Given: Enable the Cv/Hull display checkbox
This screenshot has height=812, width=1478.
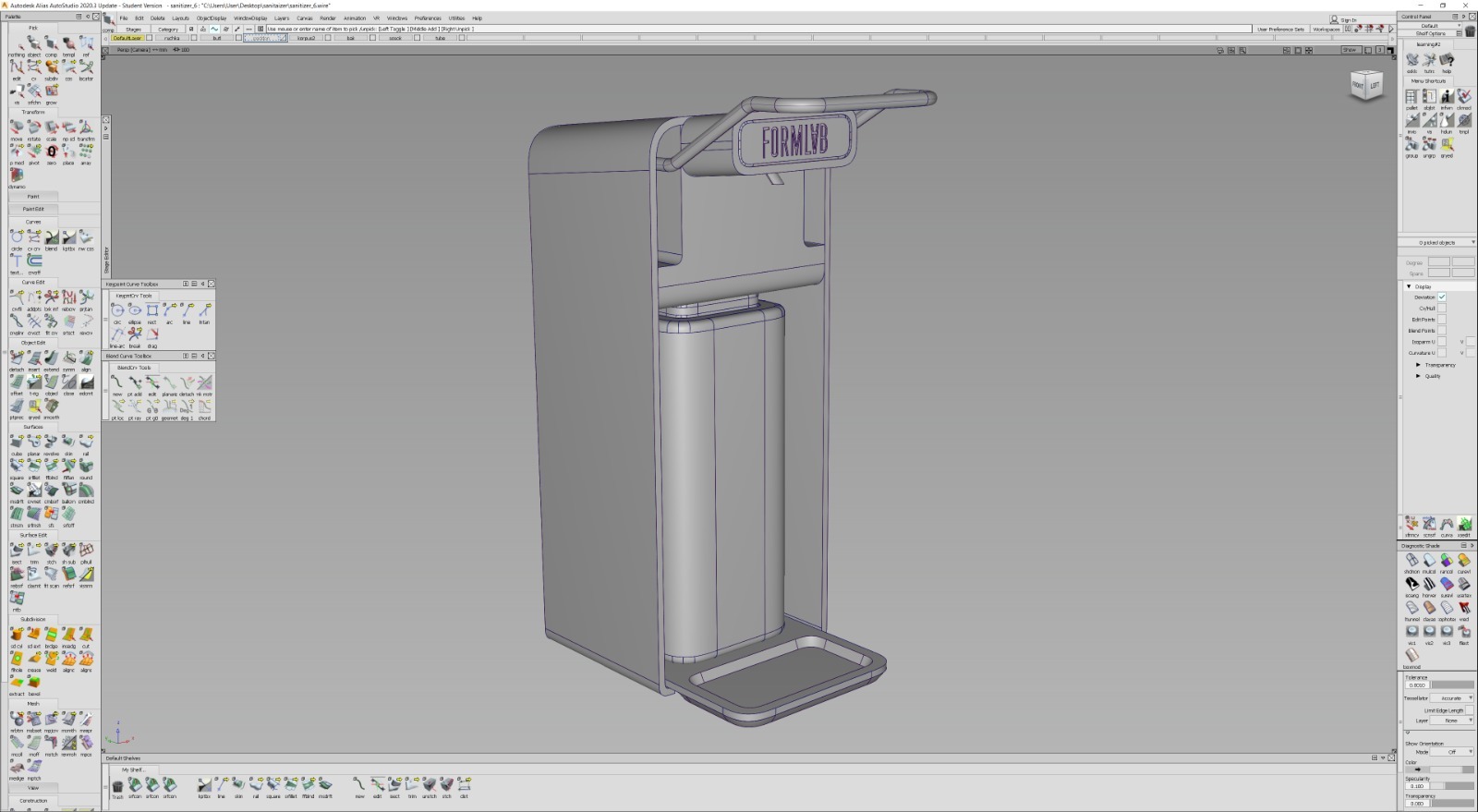Looking at the screenshot, I should tap(1441, 308).
